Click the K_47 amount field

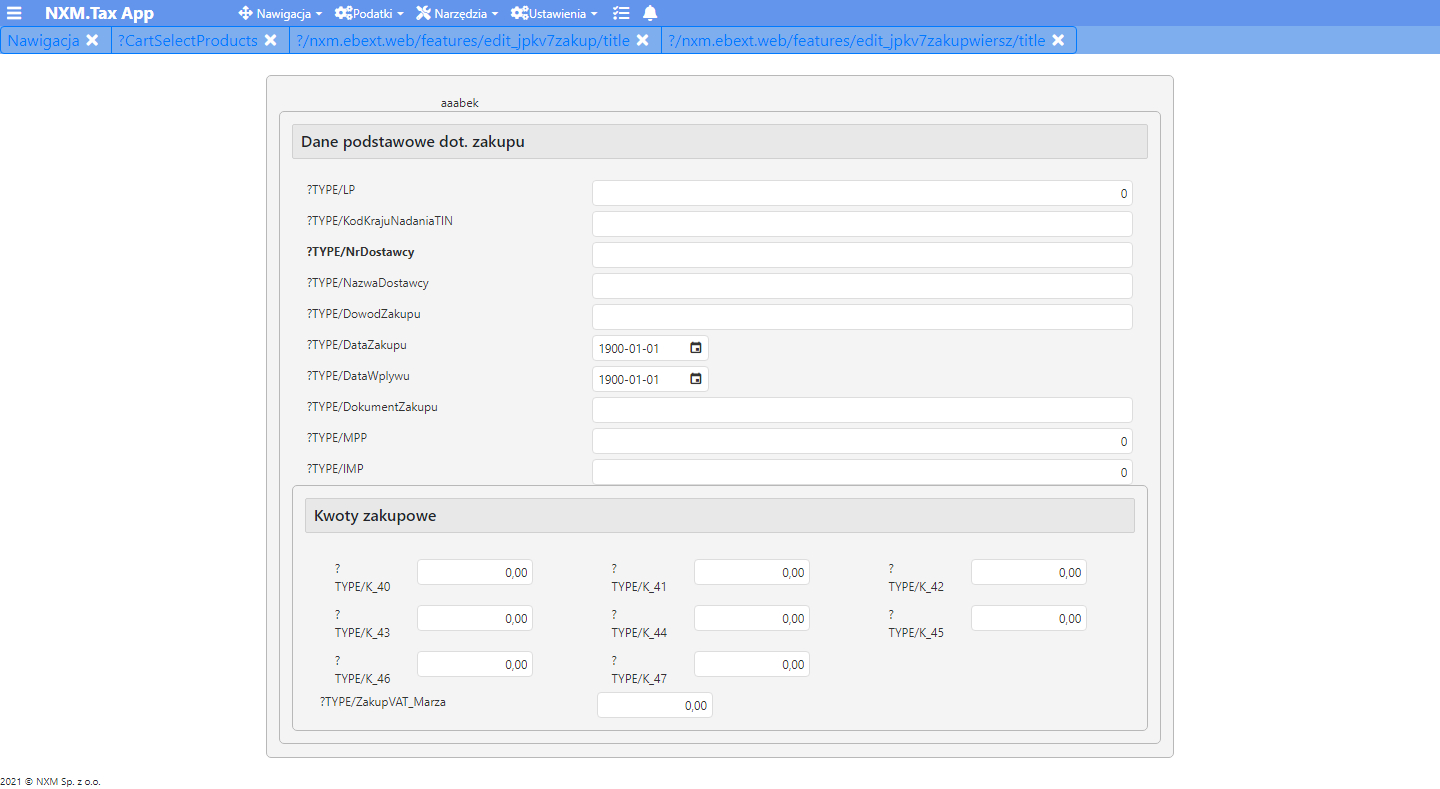pyautogui.click(x=752, y=664)
